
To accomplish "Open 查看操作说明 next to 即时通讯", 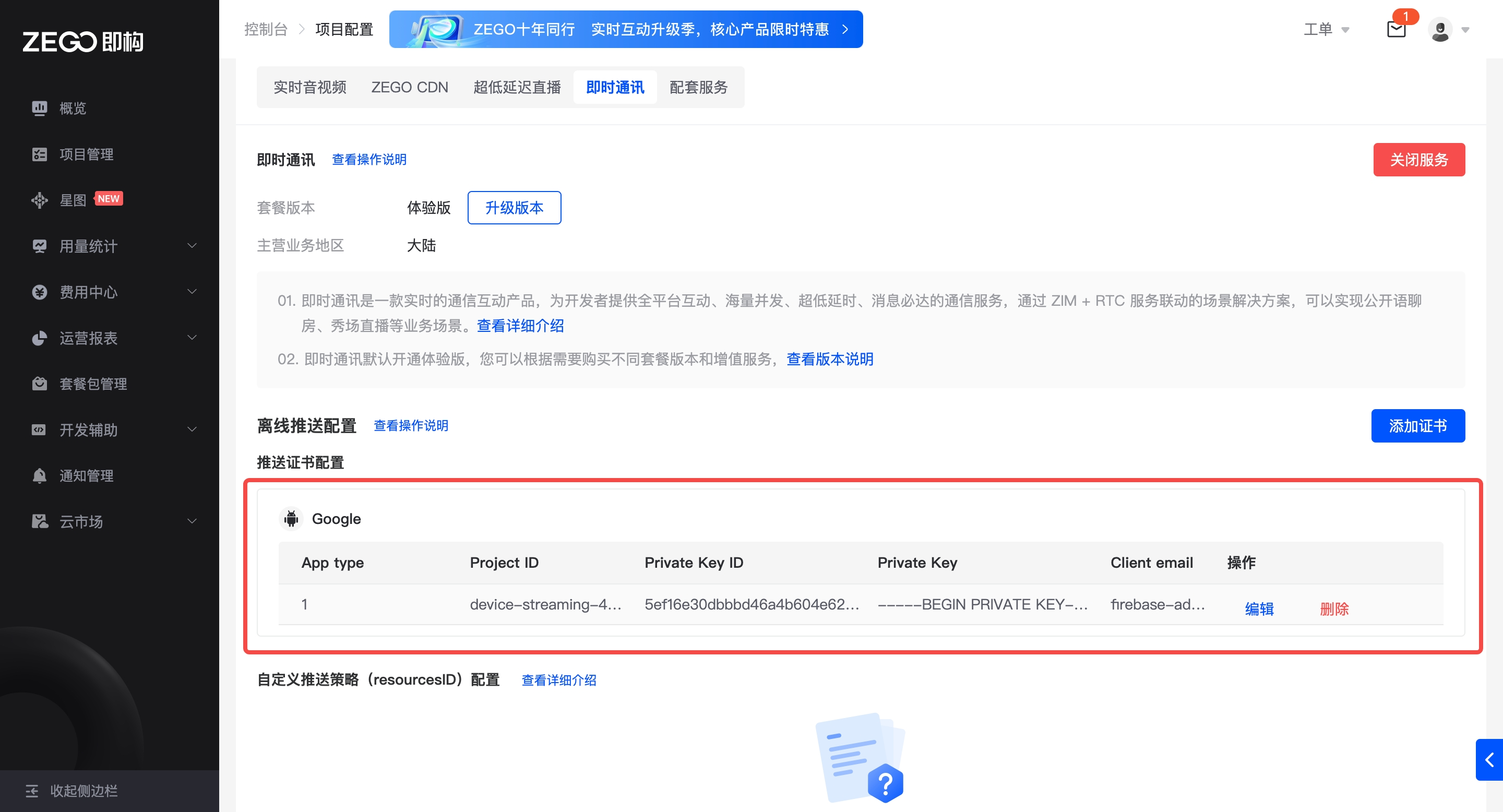I will [369, 159].
